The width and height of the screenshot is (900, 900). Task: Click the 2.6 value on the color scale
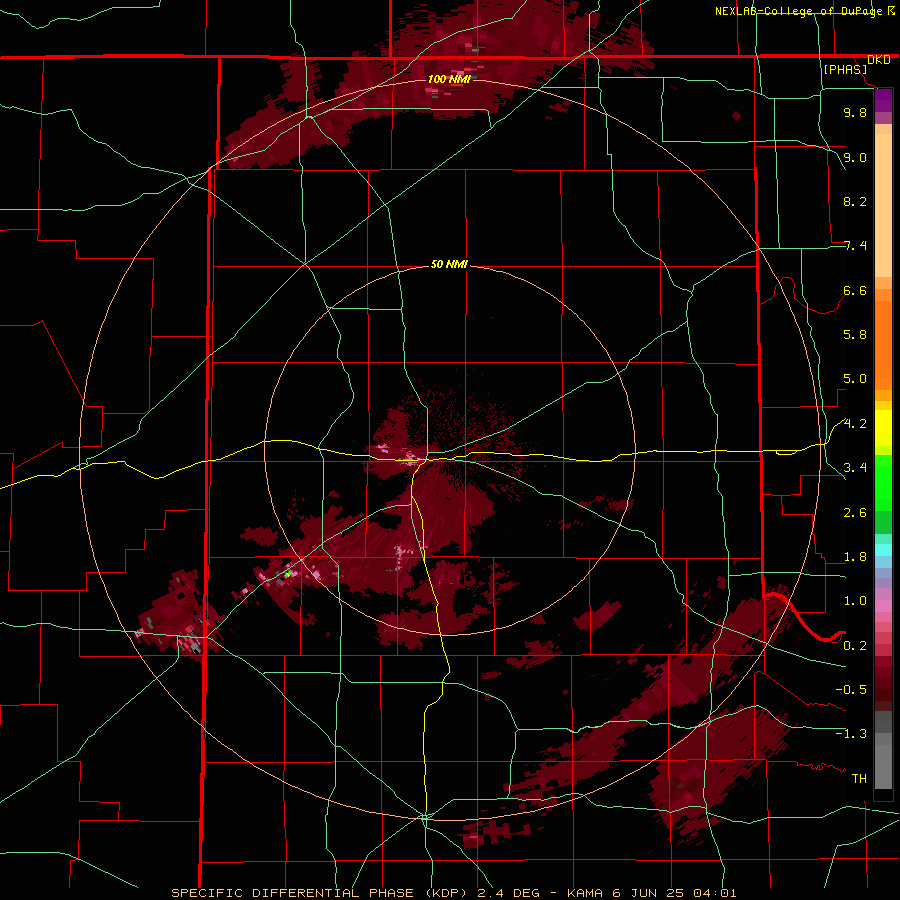click(855, 513)
